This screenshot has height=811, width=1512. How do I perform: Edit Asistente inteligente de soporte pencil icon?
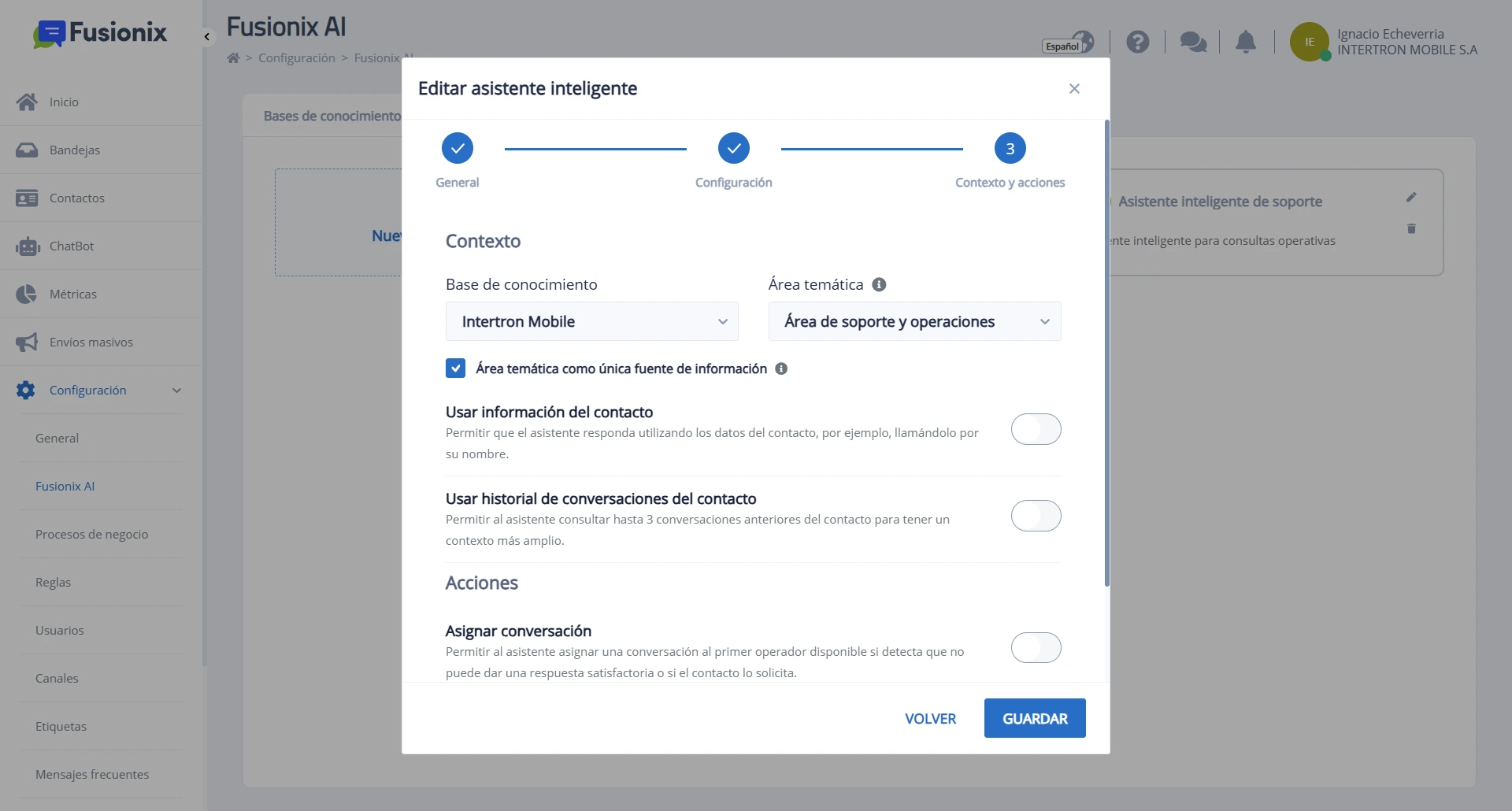[1411, 197]
